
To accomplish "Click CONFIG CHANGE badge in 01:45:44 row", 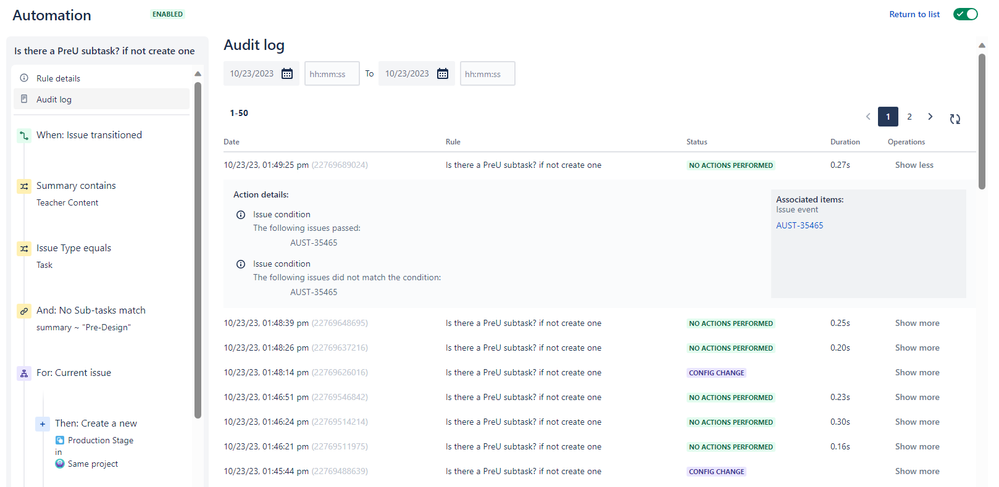I will coord(716,472).
